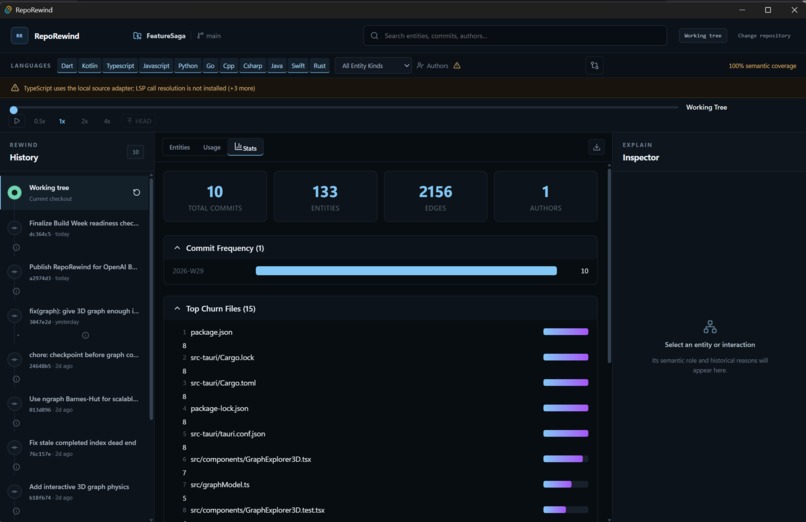Switch to the Entities tab
Viewport: 806px width, 522px height.
179,147
